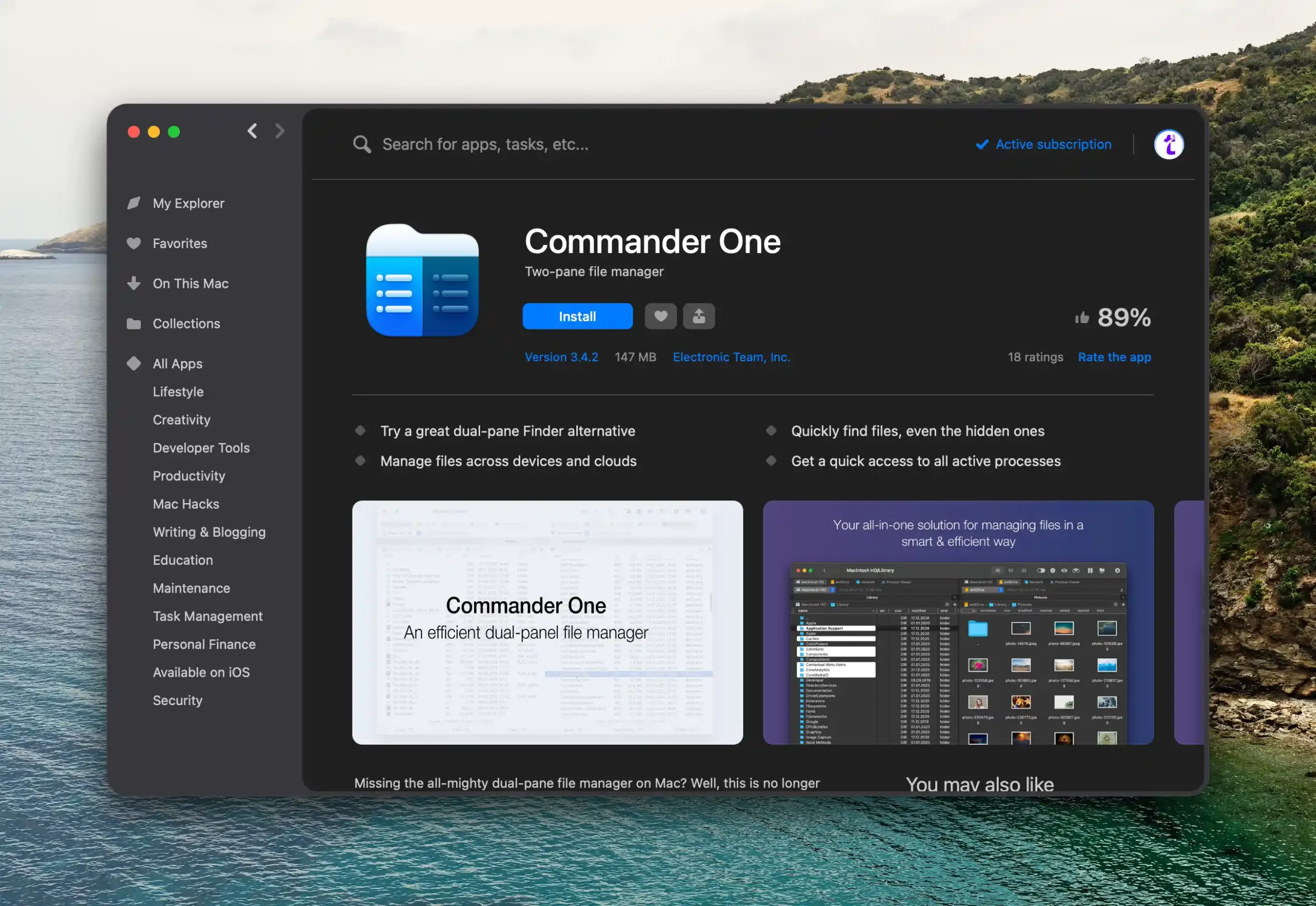
Task: Click the Collections folder icon
Action: pos(134,324)
